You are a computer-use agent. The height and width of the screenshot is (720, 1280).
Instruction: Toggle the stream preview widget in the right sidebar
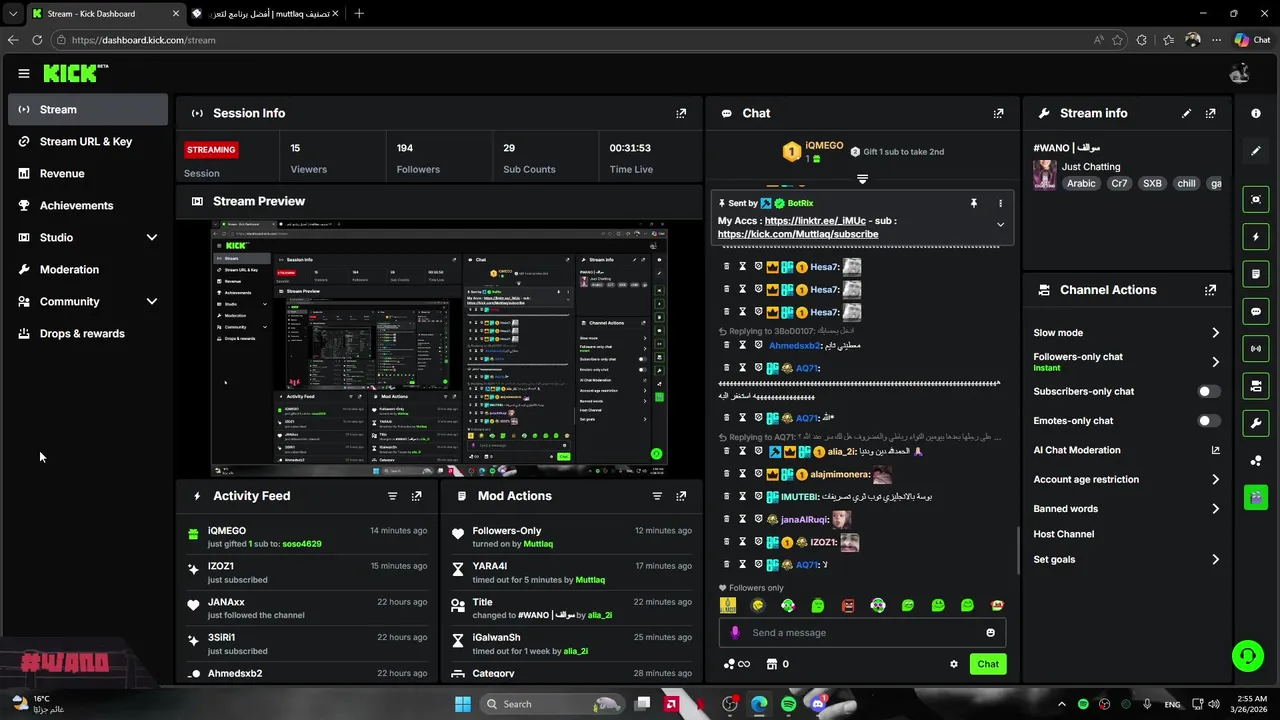pos(1256,199)
